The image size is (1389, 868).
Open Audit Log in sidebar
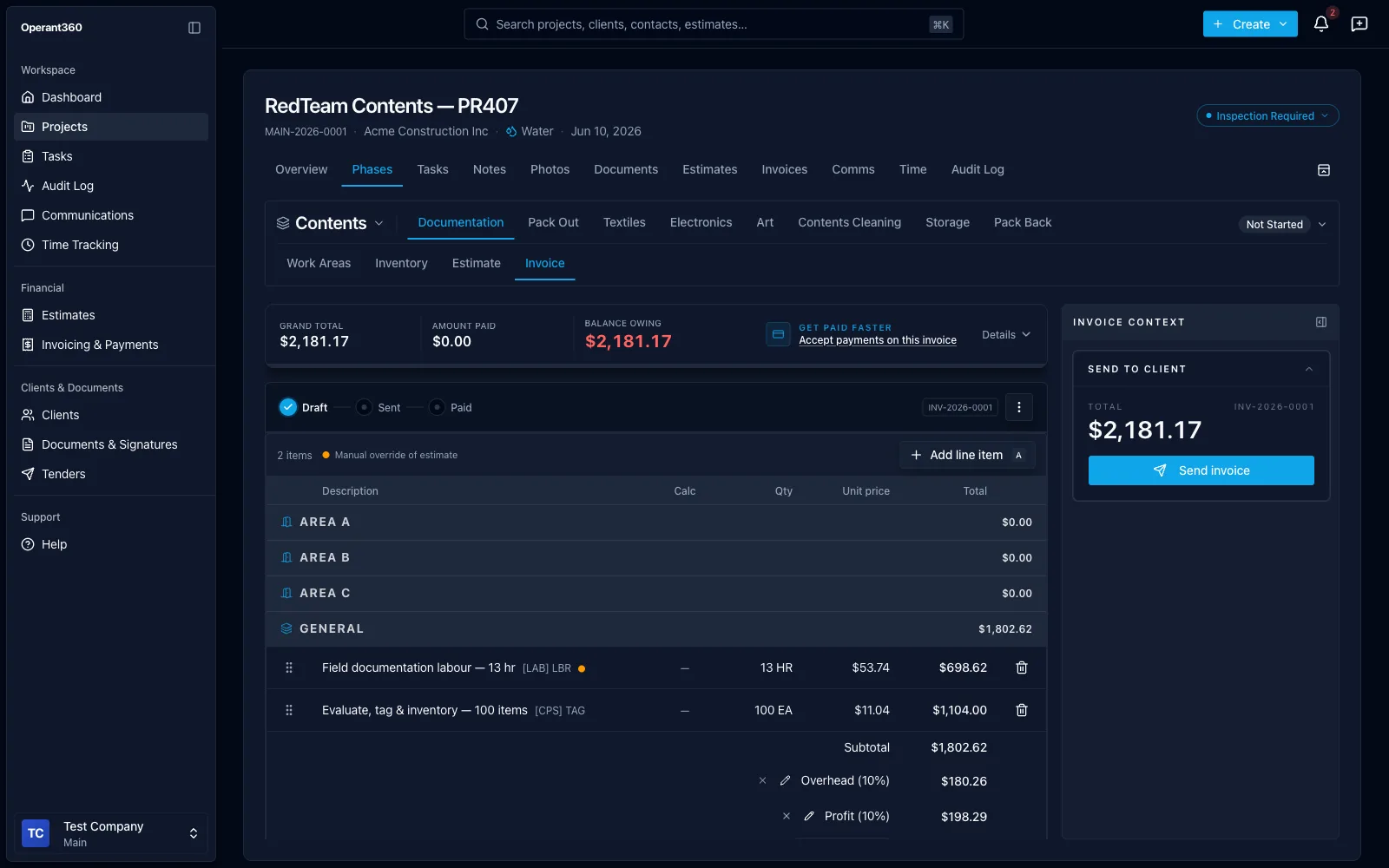tap(111, 186)
